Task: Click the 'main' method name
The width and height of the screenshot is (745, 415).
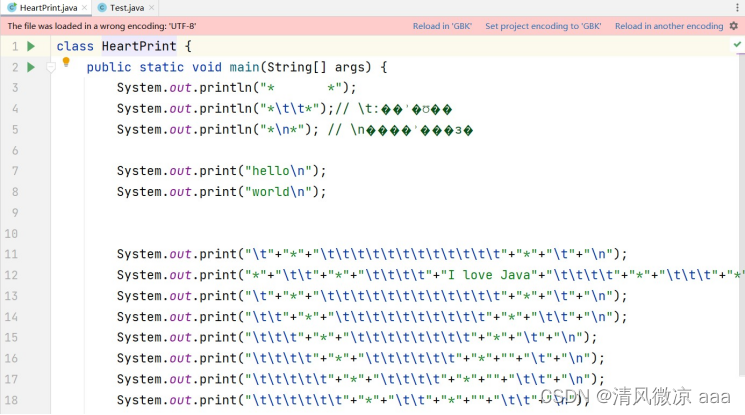Action: [244, 67]
